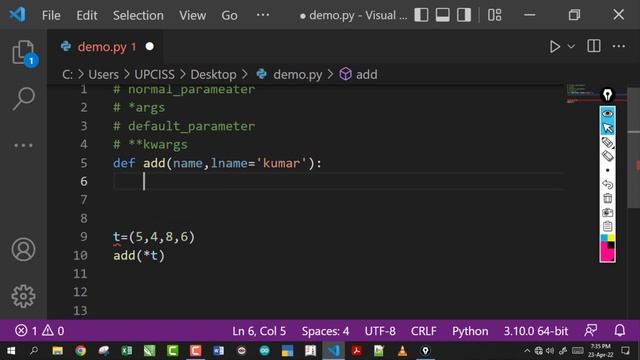Open the feedback icon in status bar
This screenshot has height=360, width=640.
point(591,330)
